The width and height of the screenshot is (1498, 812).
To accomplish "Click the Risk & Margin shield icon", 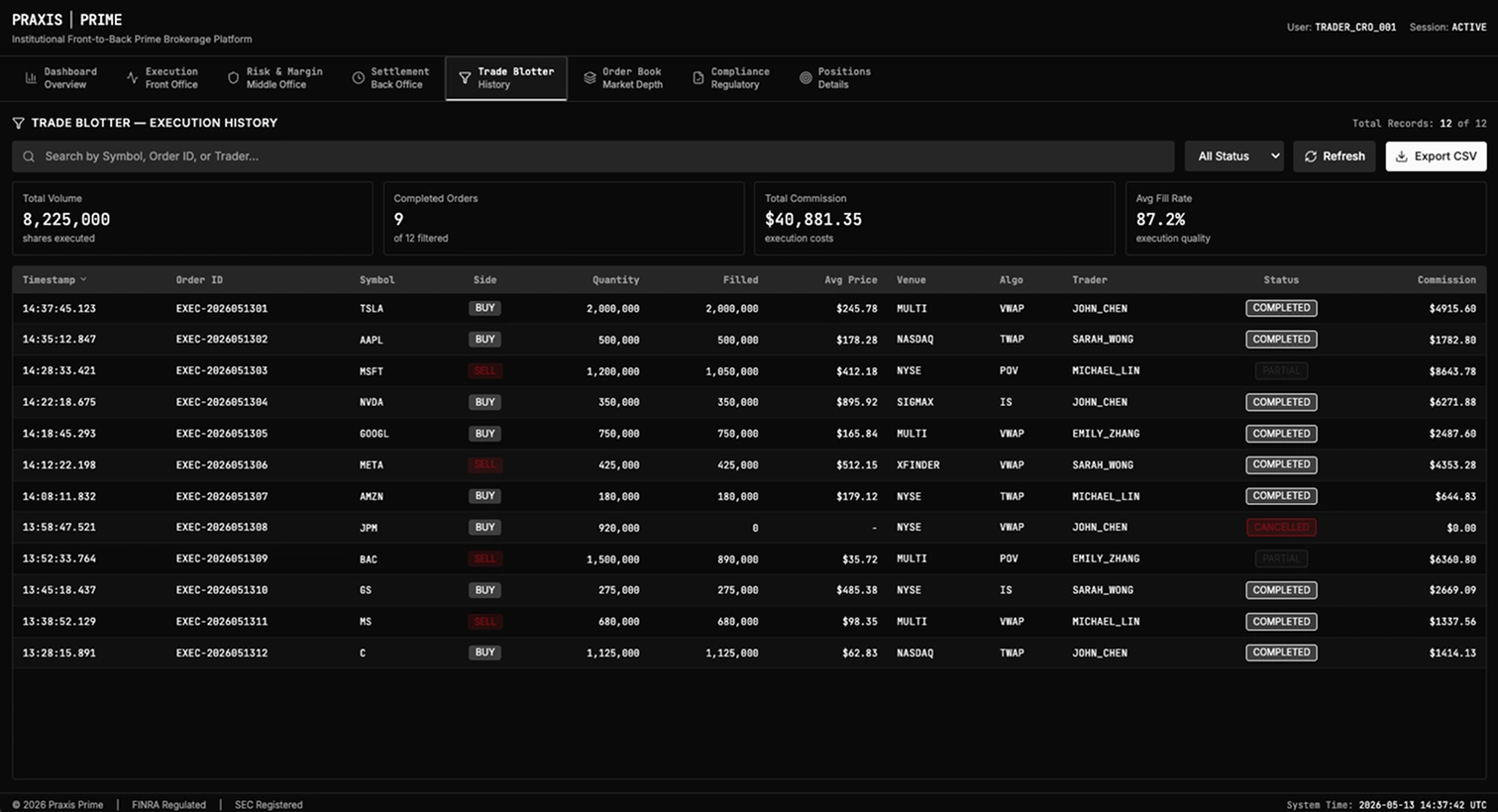I will pyautogui.click(x=233, y=78).
